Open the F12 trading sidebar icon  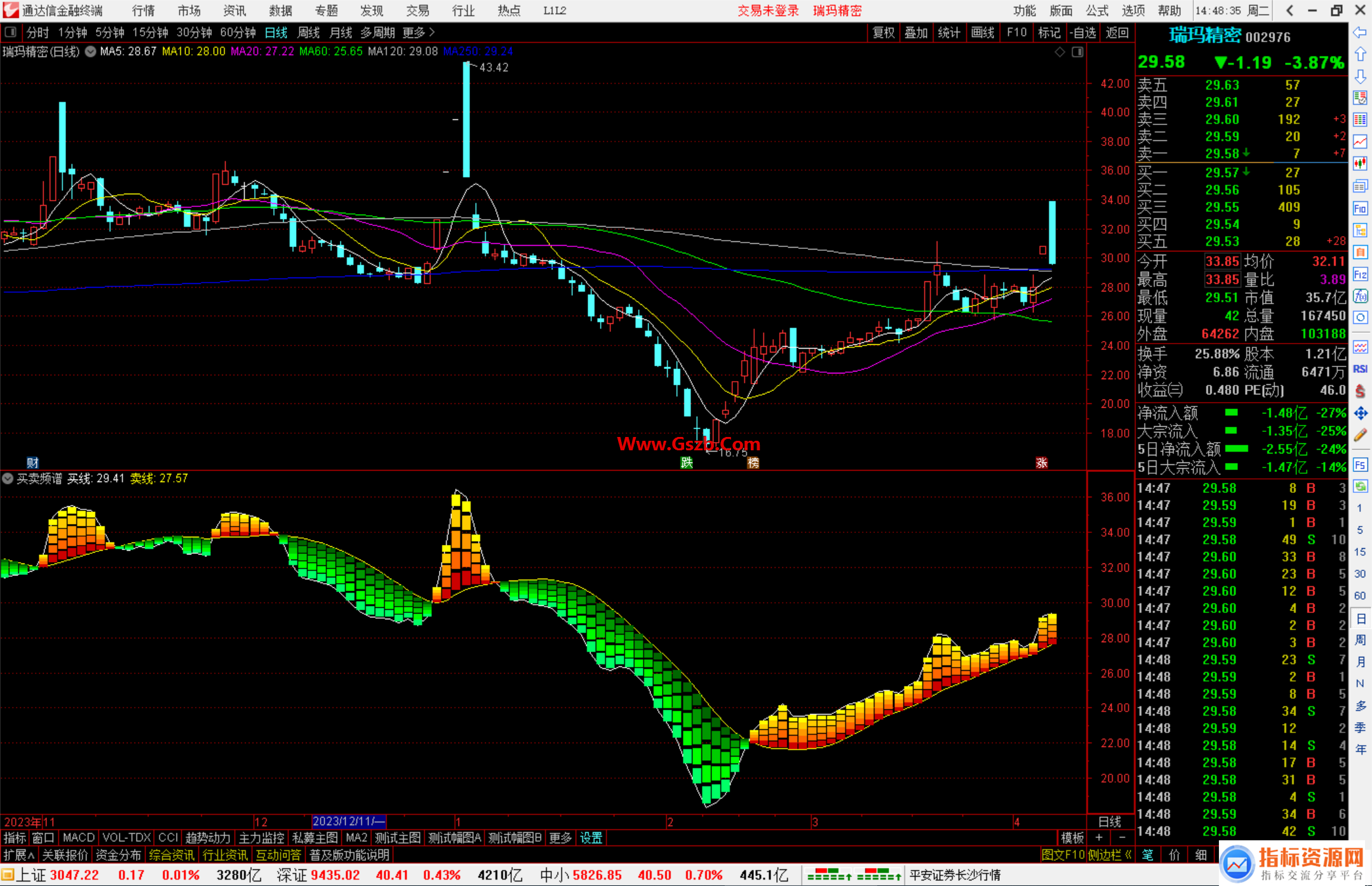(x=1360, y=274)
